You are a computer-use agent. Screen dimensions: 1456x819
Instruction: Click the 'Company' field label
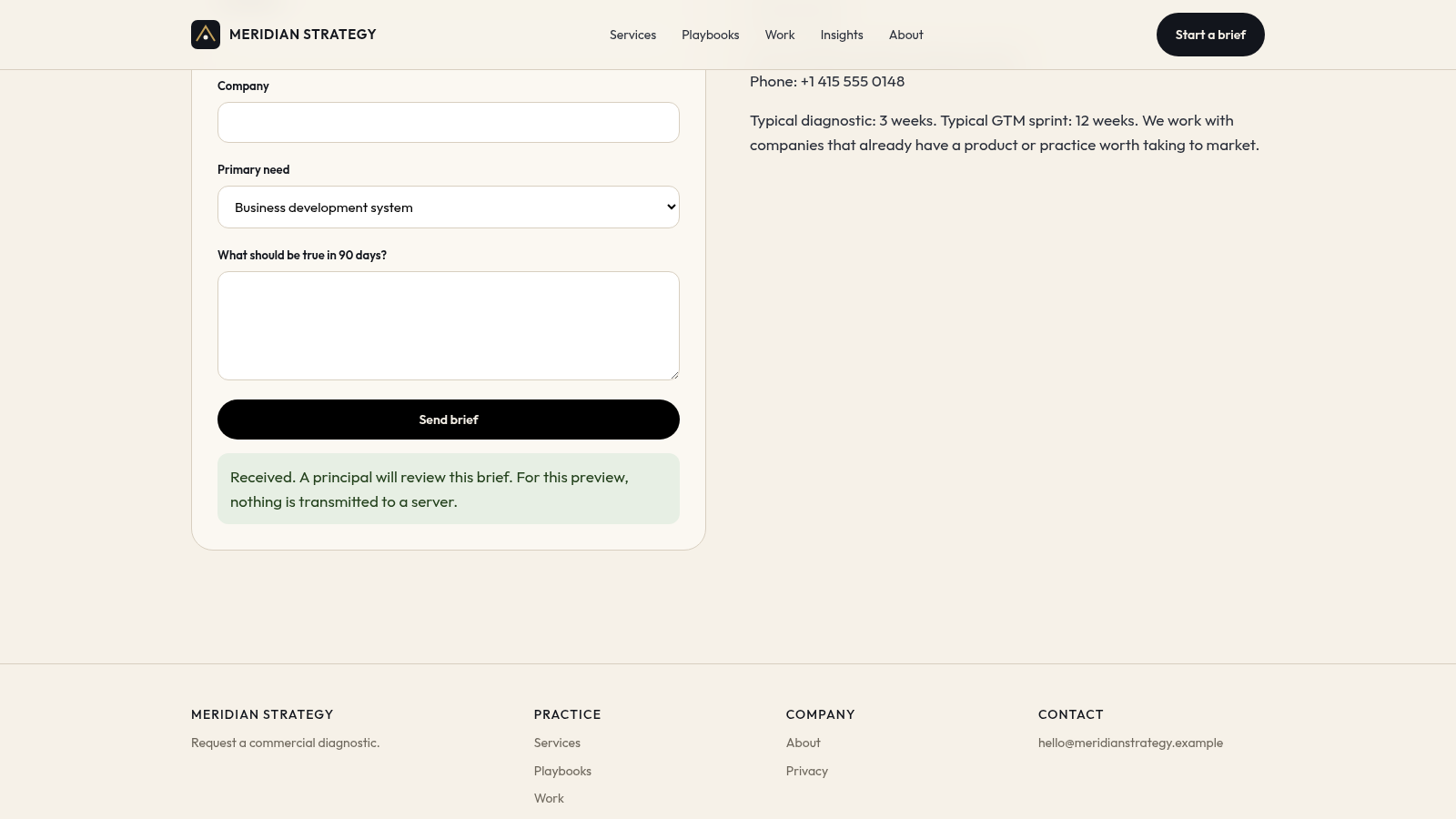tap(243, 86)
